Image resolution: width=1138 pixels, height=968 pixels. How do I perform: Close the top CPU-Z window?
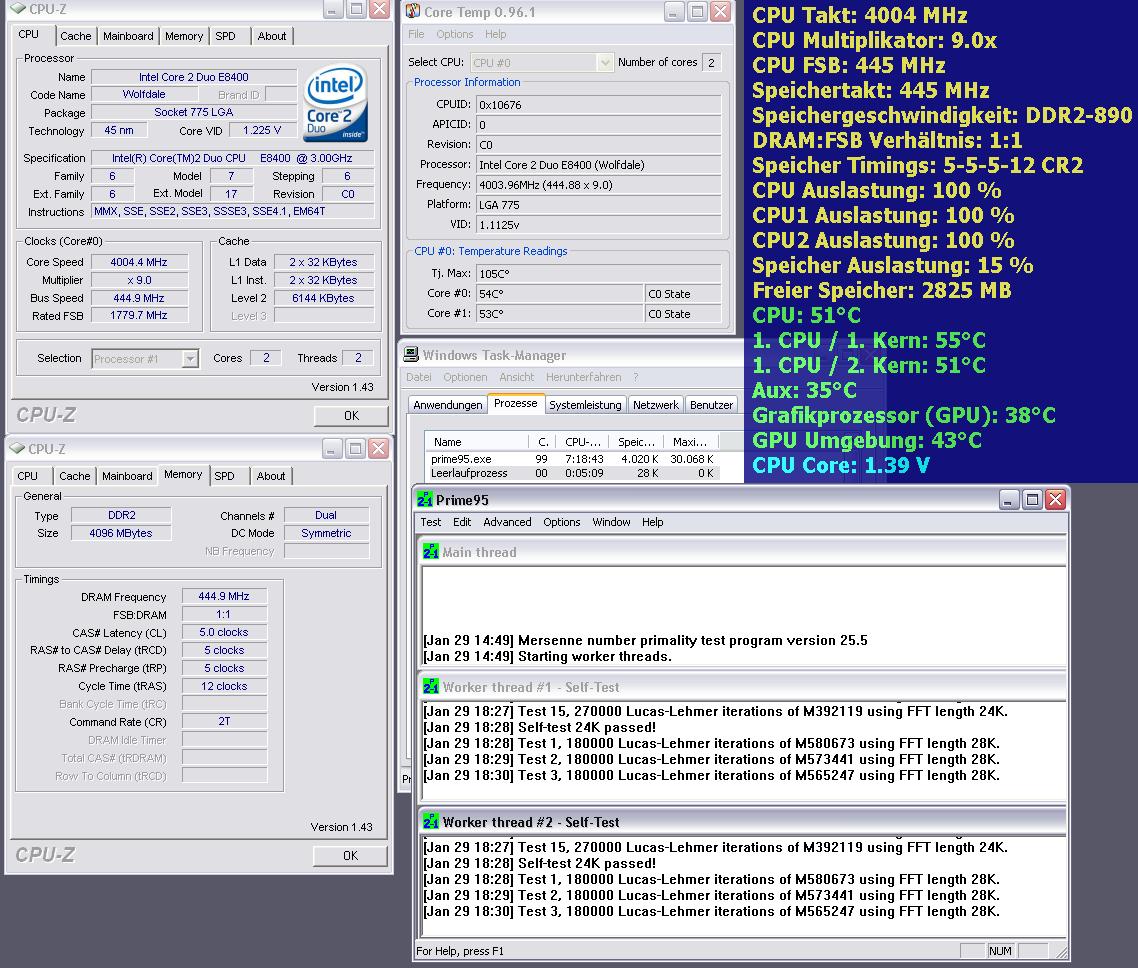pyautogui.click(x=379, y=9)
